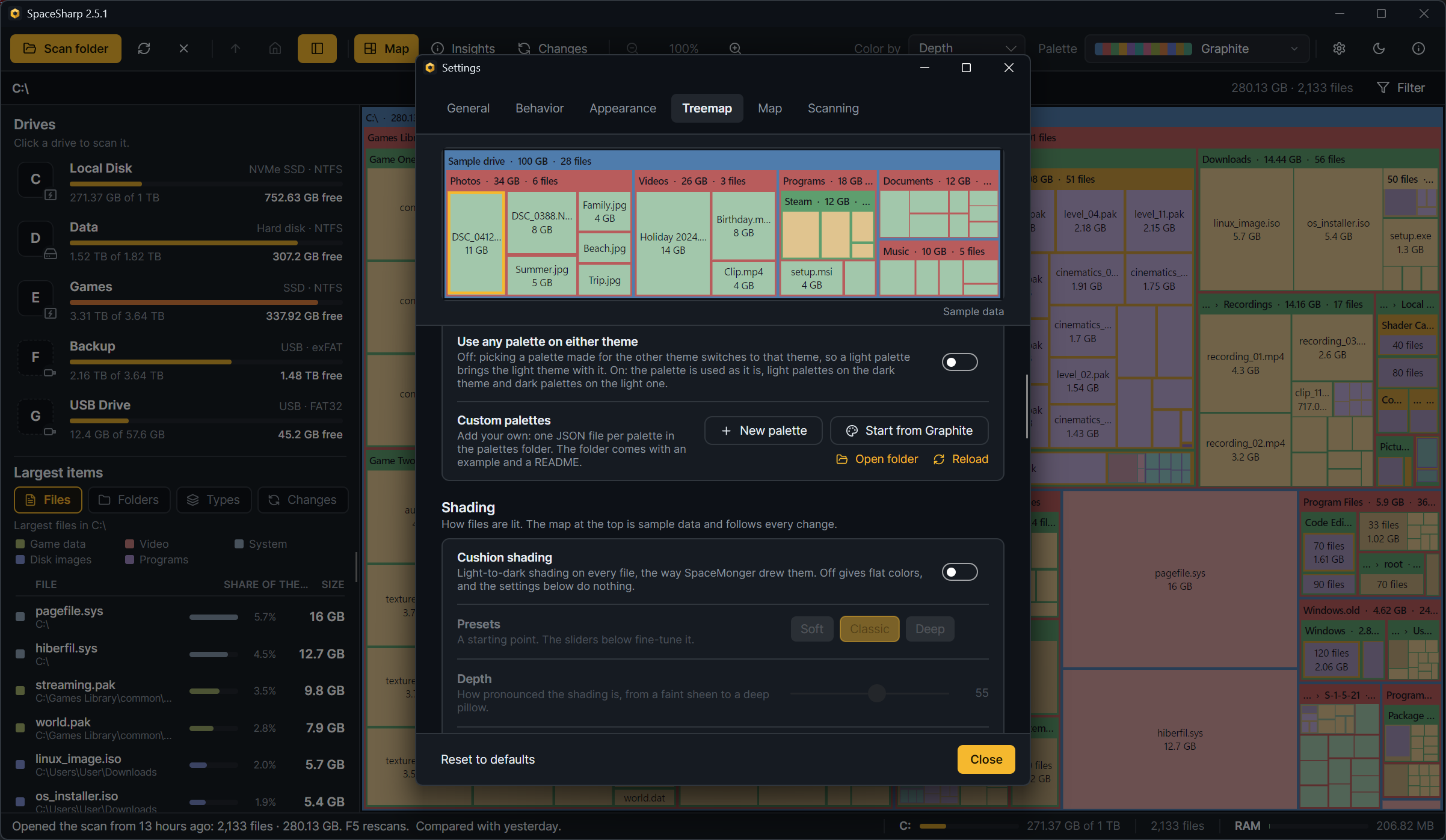This screenshot has height=840, width=1446.
Task: Switch to the Behavior settings tab
Action: [540, 108]
